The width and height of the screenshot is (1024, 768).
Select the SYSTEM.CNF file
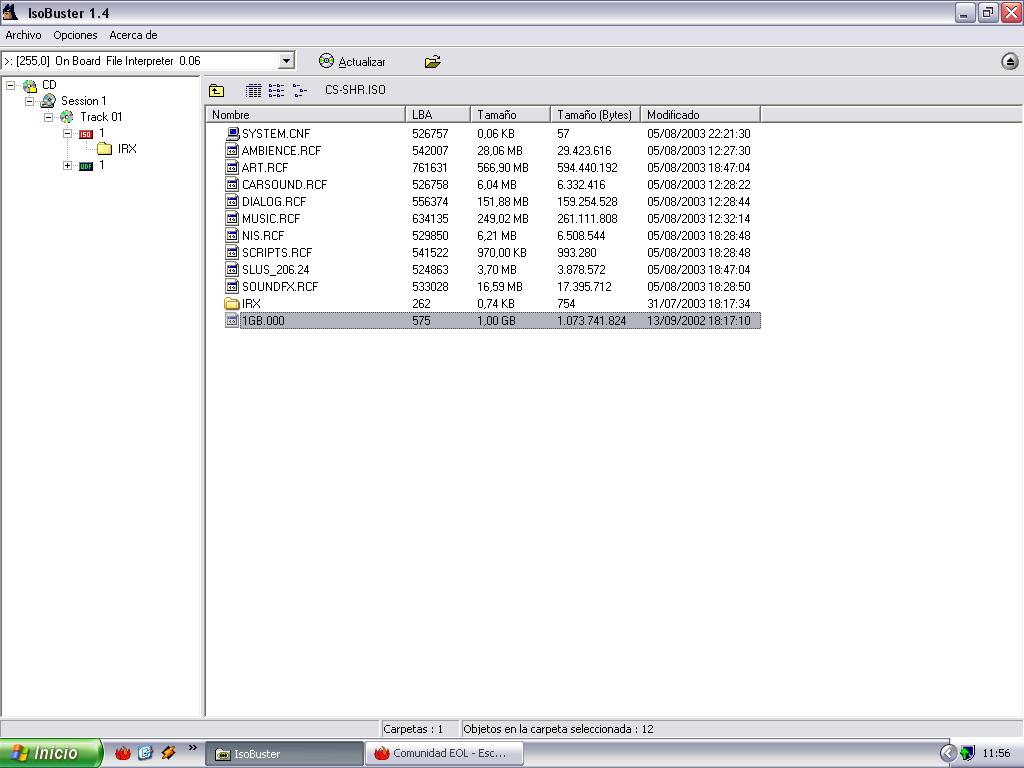click(275, 134)
